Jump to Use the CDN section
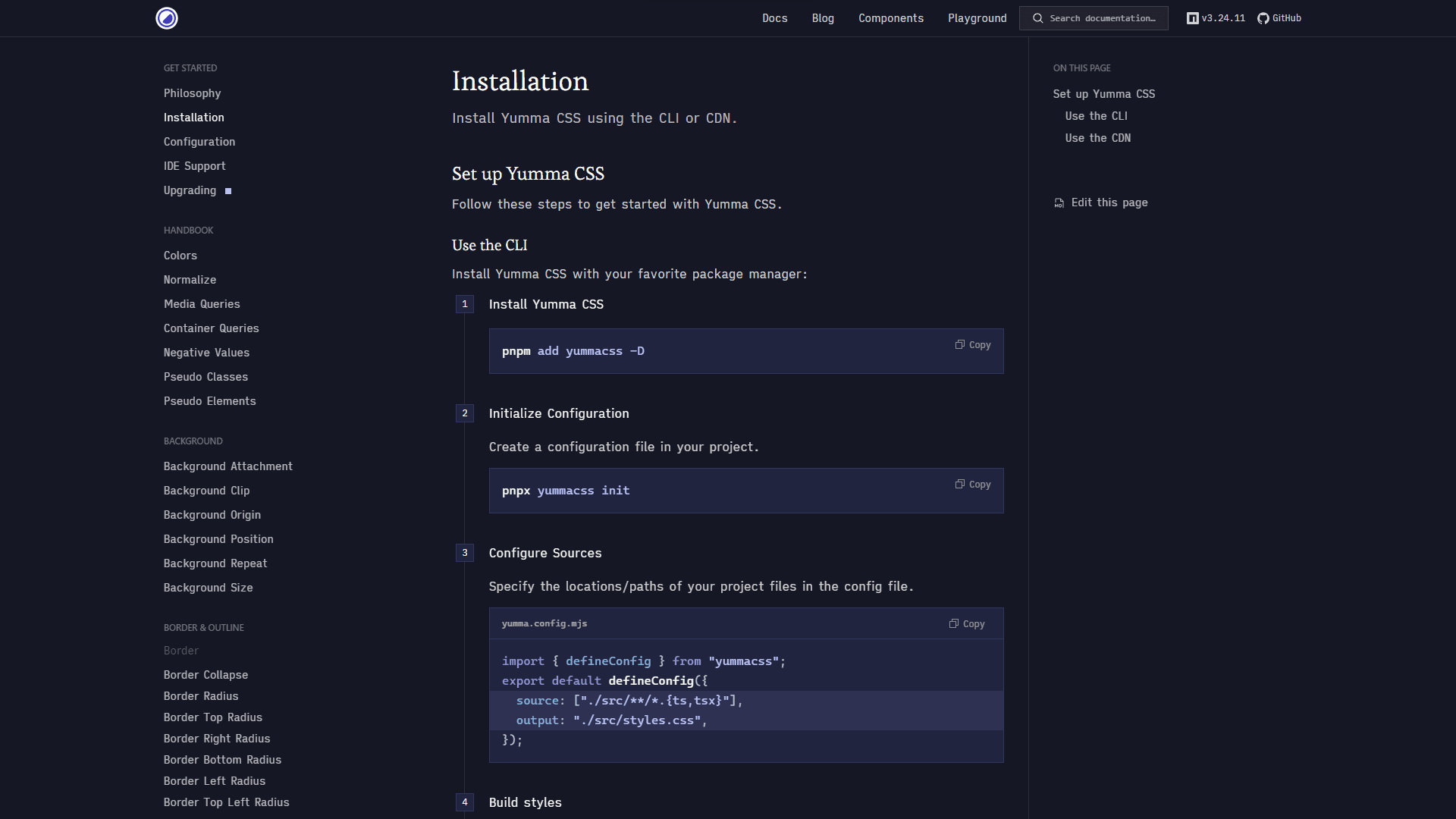1456x819 pixels. [x=1098, y=138]
